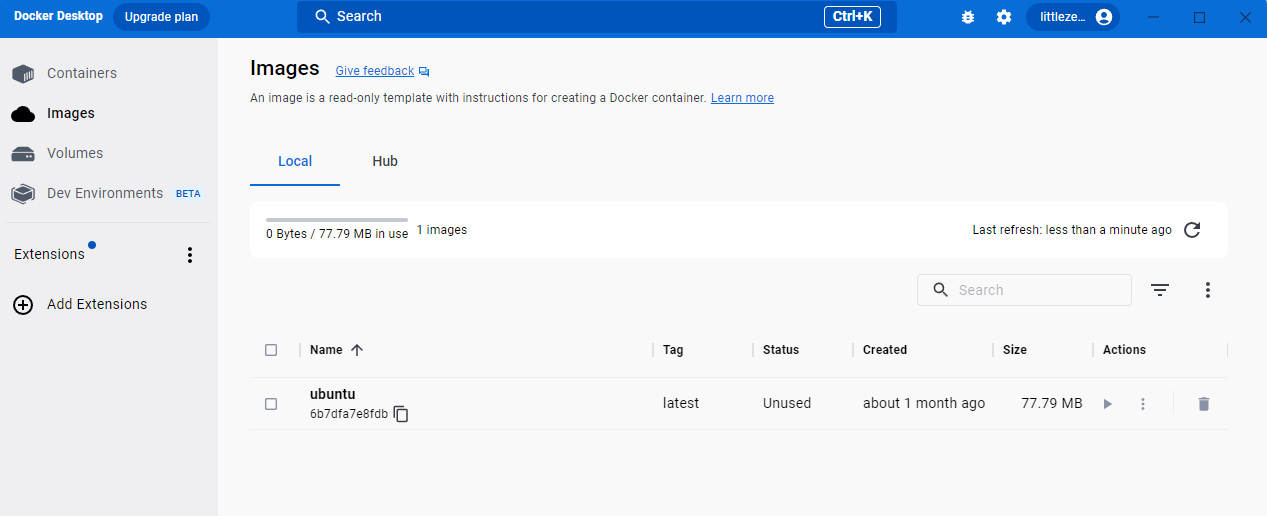Open Dev Environments in the sidebar

[105, 193]
